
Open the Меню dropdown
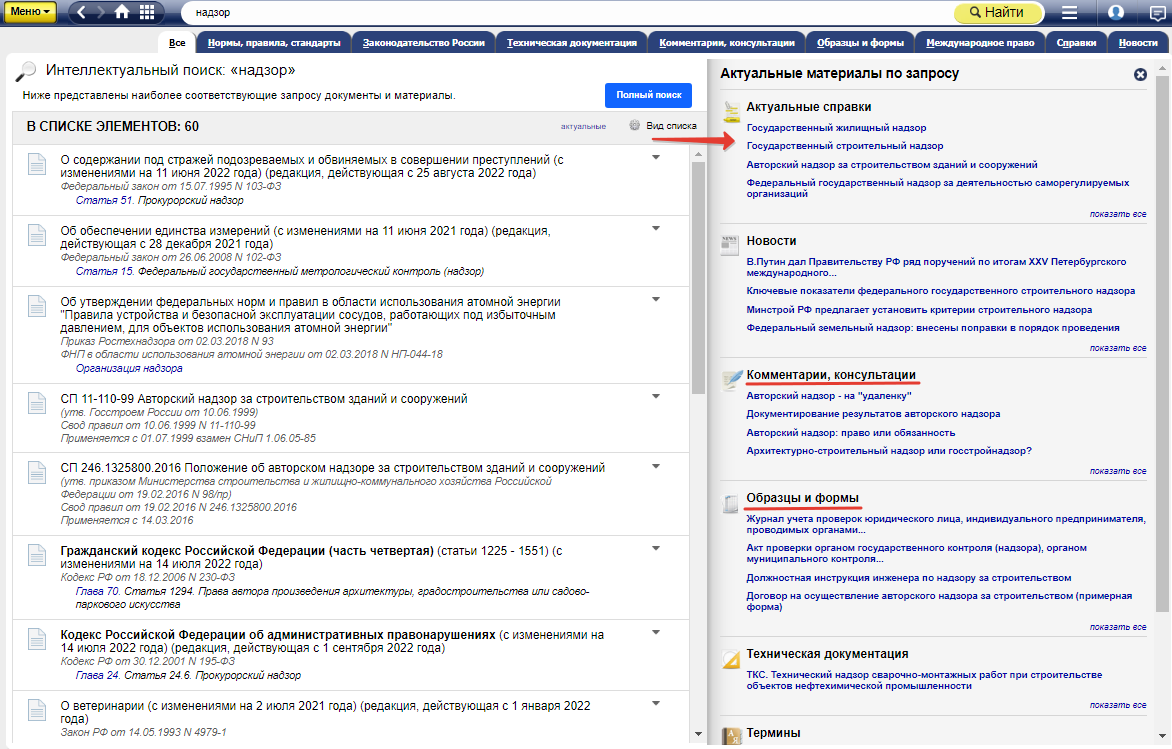32,12
